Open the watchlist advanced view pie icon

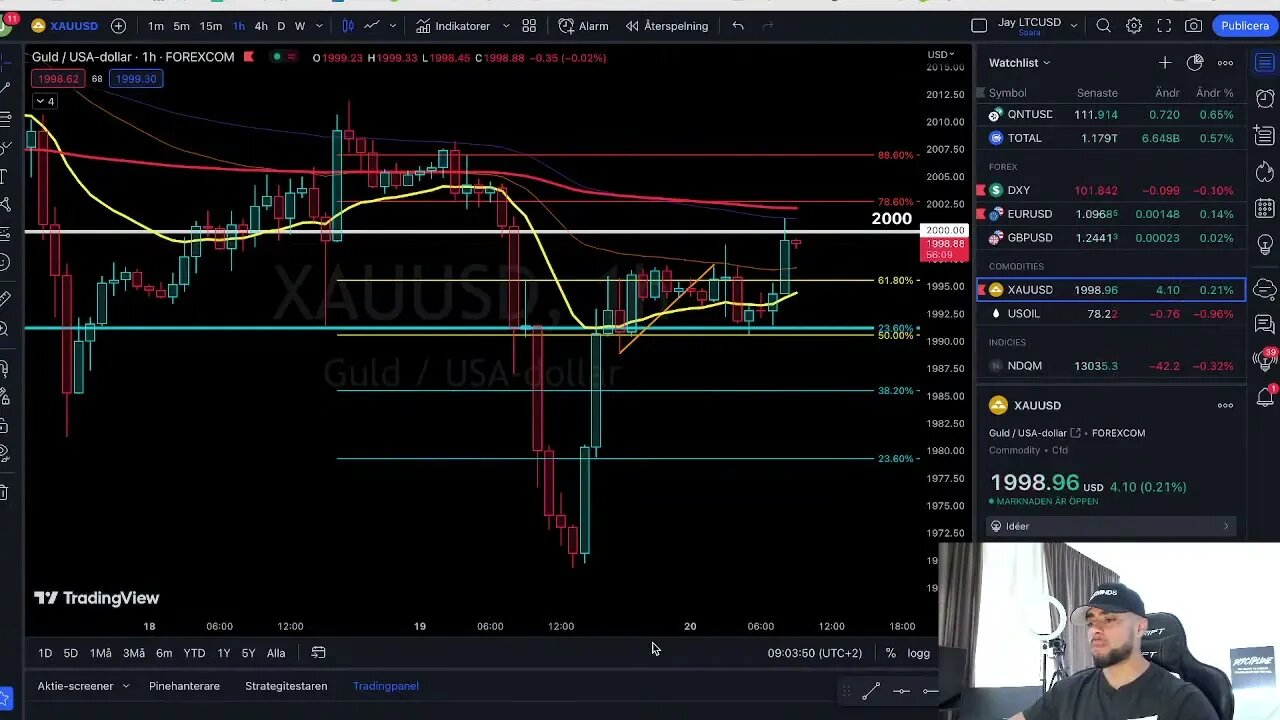pos(1195,62)
